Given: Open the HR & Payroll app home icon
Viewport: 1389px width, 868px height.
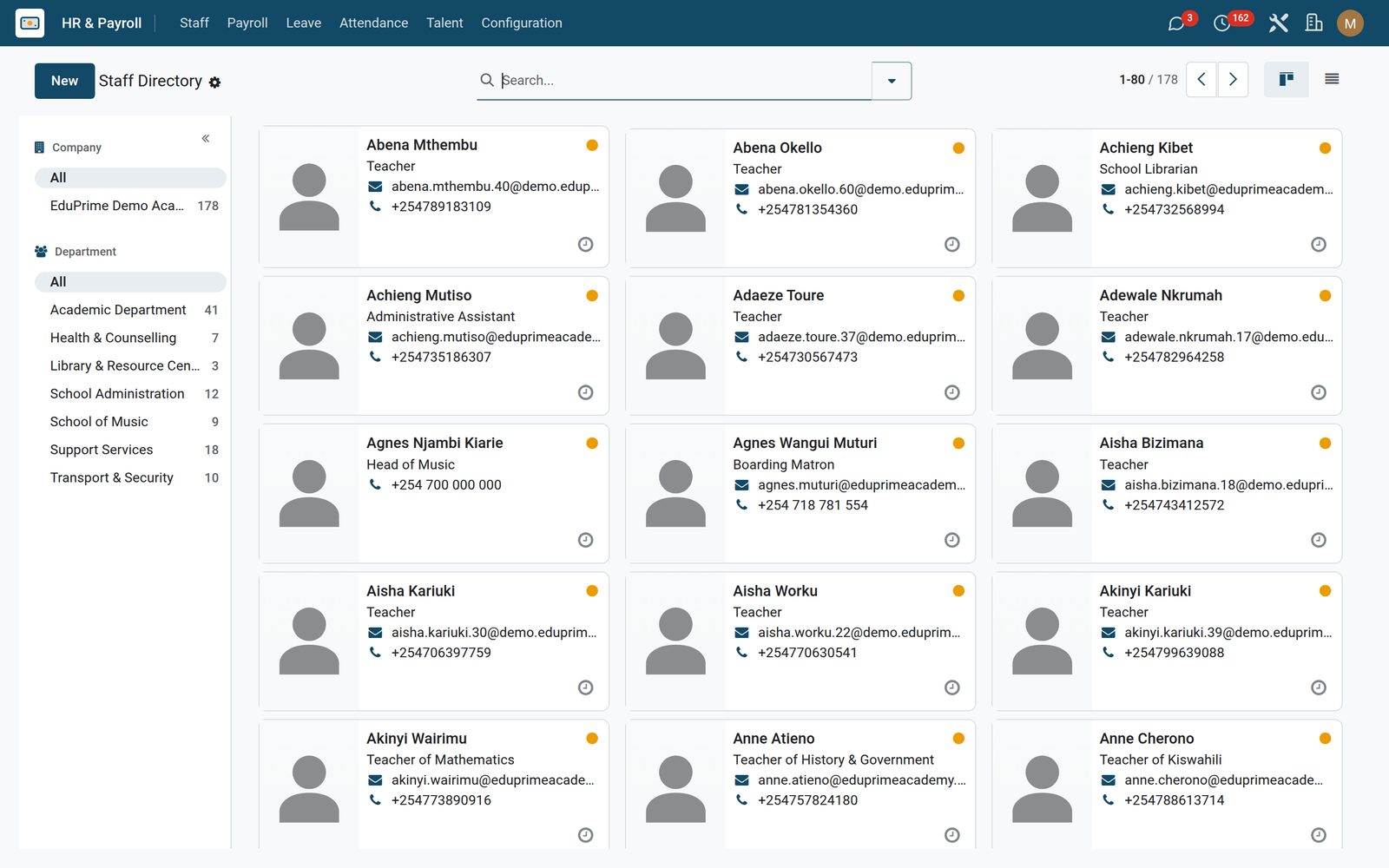Looking at the screenshot, I should 30,23.
